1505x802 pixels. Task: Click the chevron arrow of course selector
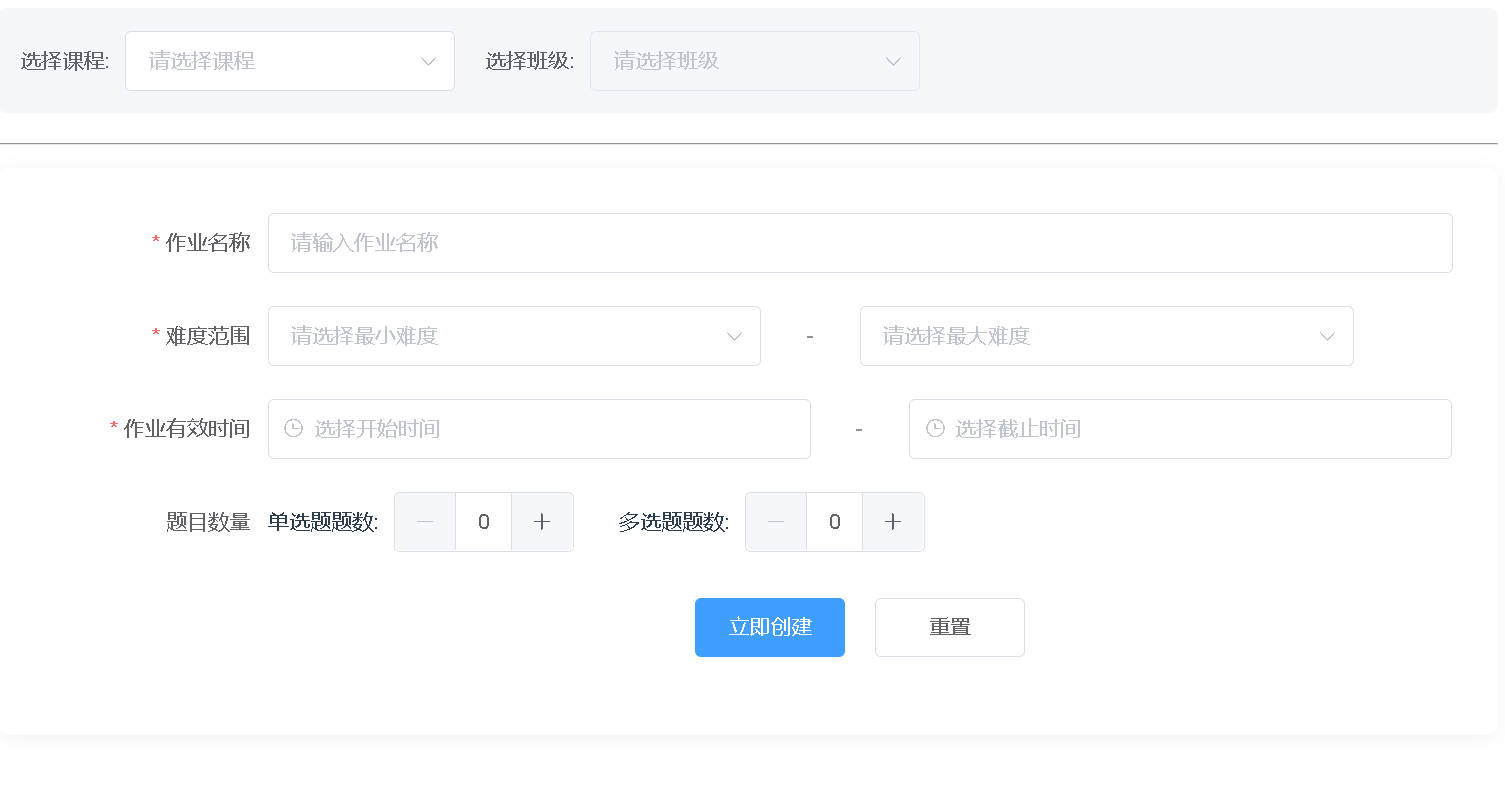(x=428, y=61)
